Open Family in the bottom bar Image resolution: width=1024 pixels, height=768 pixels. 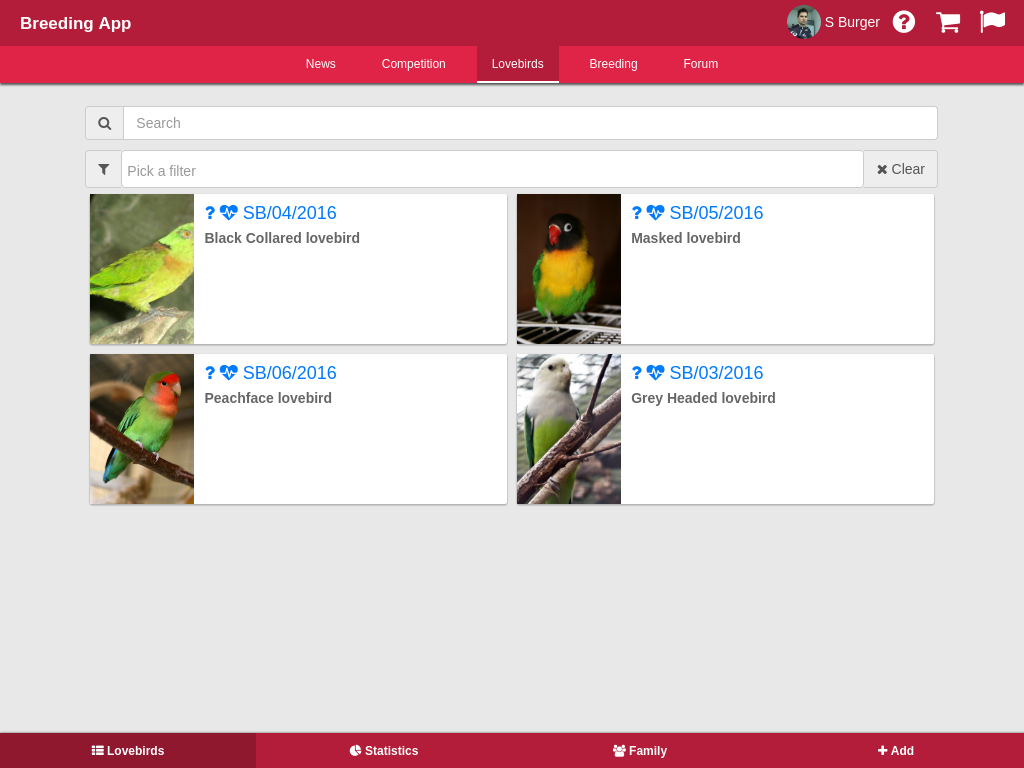click(x=640, y=750)
